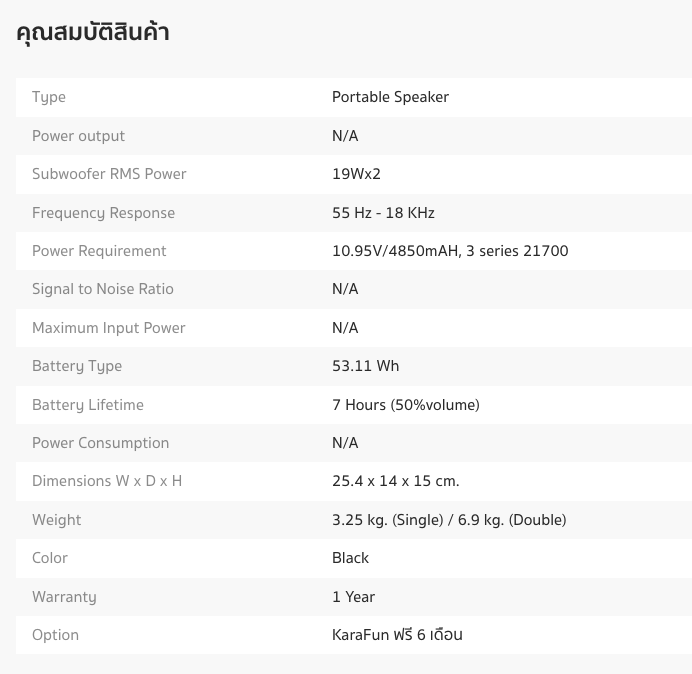Click the Type row label
Screen dimensions: 692x674
(x=49, y=97)
